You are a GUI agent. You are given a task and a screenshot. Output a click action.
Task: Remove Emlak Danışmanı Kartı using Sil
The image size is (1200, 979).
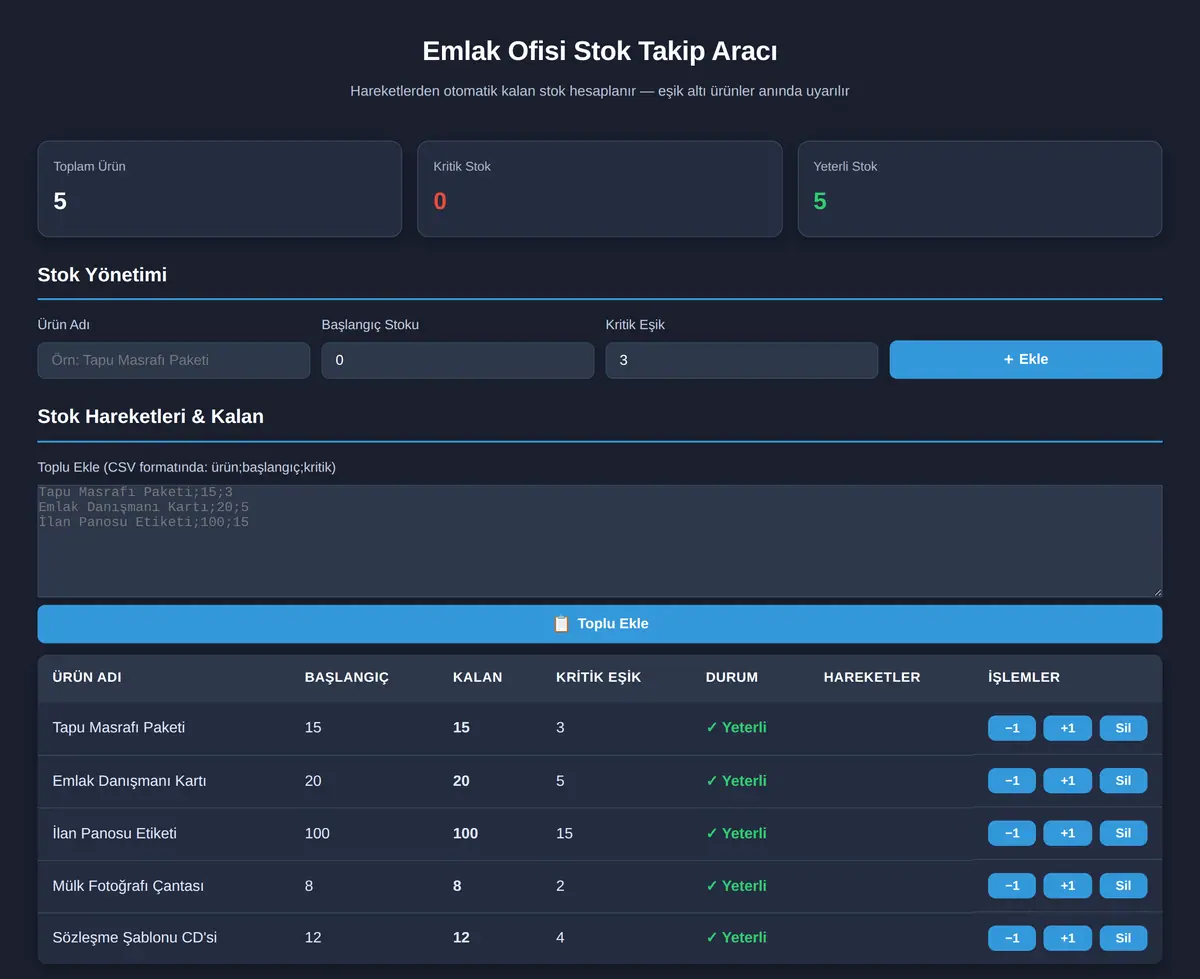[1123, 781]
